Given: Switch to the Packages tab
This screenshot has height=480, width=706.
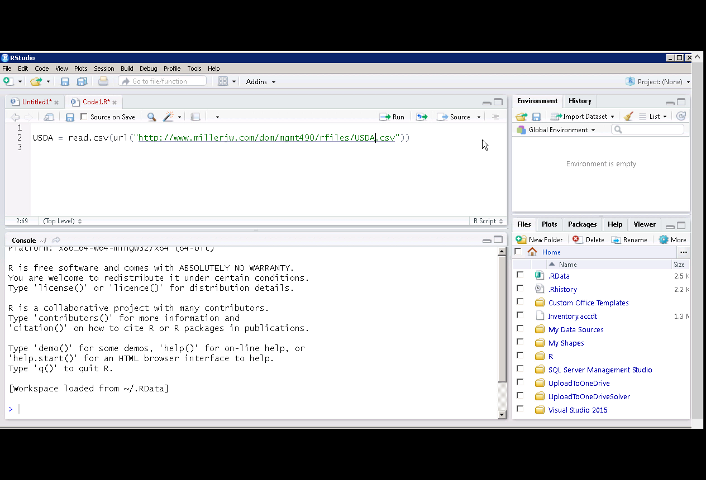Looking at the screenshot, I should pos(582,225).
